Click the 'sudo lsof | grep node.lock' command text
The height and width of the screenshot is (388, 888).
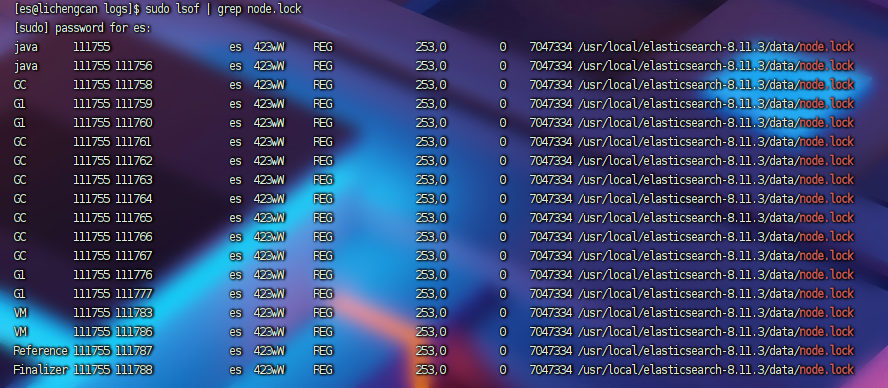pyautogui.click(x=223, y=9)
